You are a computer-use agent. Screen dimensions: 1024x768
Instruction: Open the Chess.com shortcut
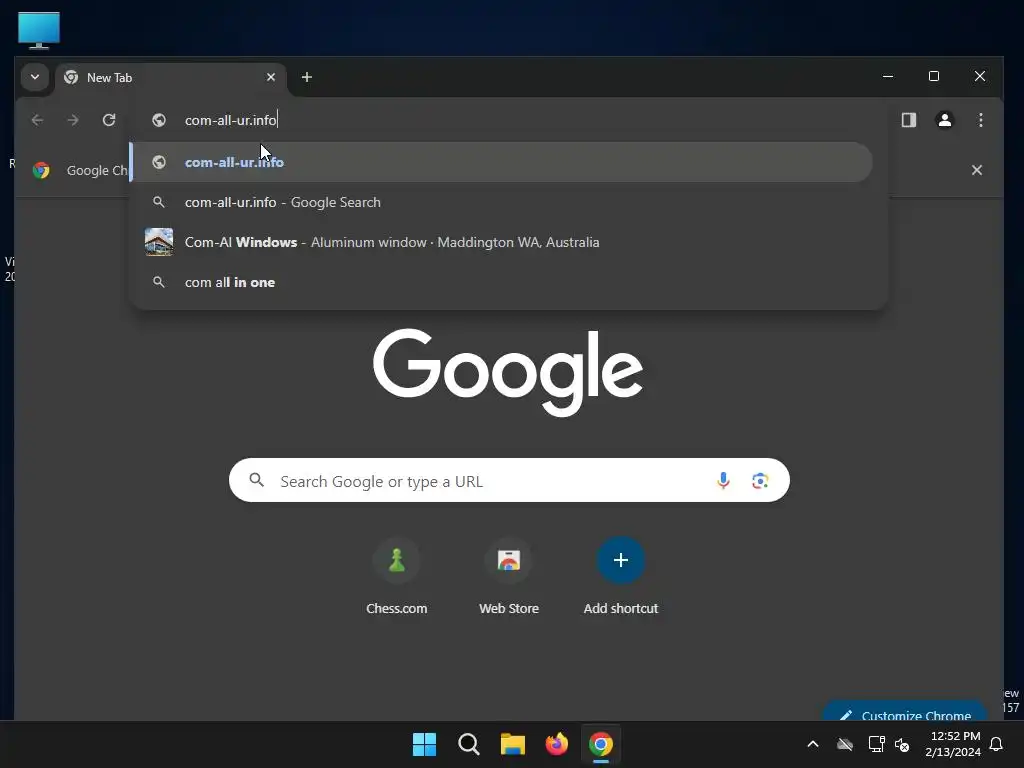[396, 577]
